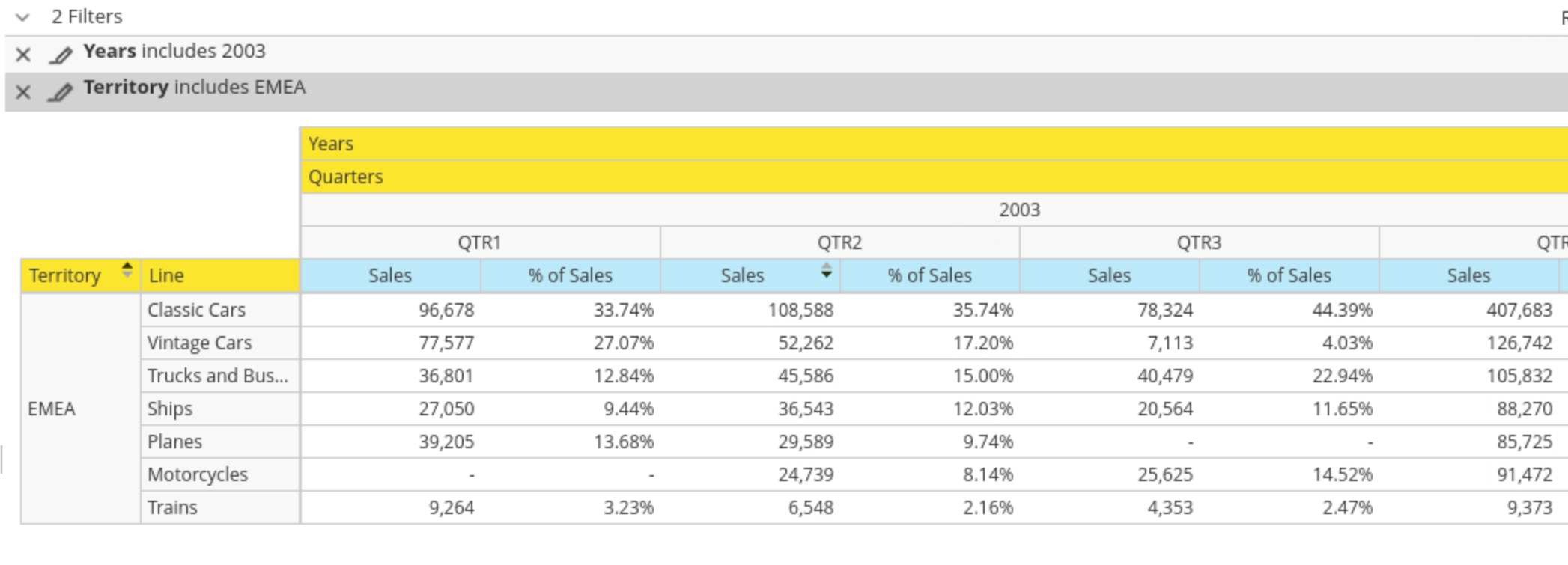Click the QTR2 Sales sort indicator
This screenshot has width=1568, height=565.
click(x=826, y=271)
